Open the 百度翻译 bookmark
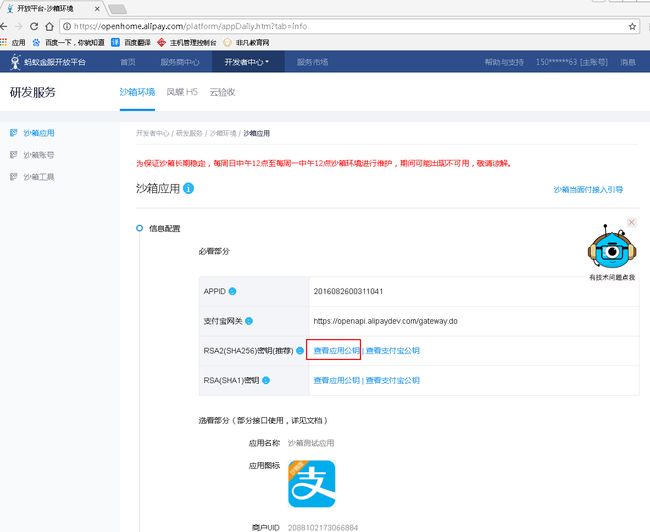The height and width of the screenshot is (532, 650). click(131, 42)
